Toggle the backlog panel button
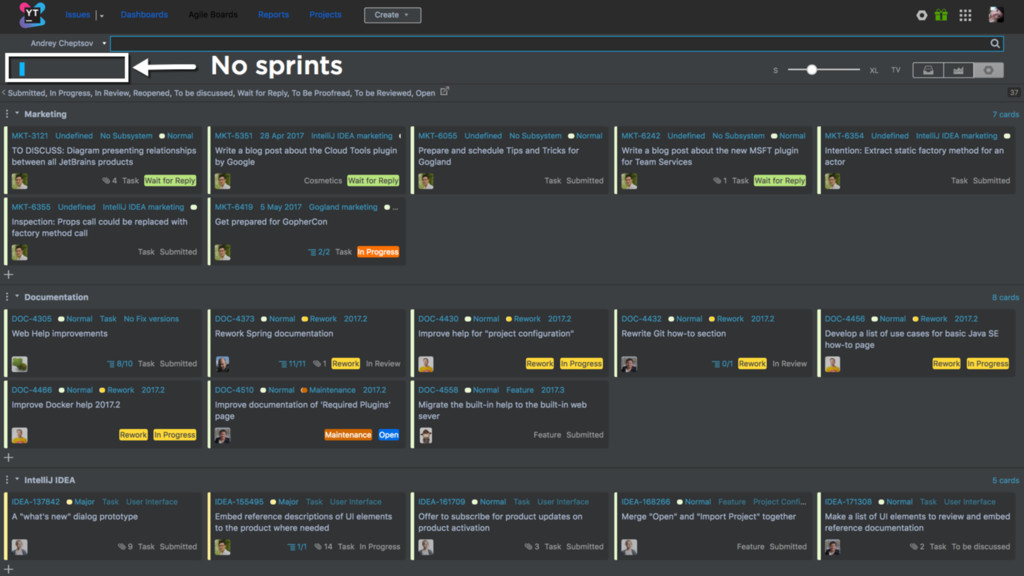This screenshot has height=576, width=1024. [928, 70]
